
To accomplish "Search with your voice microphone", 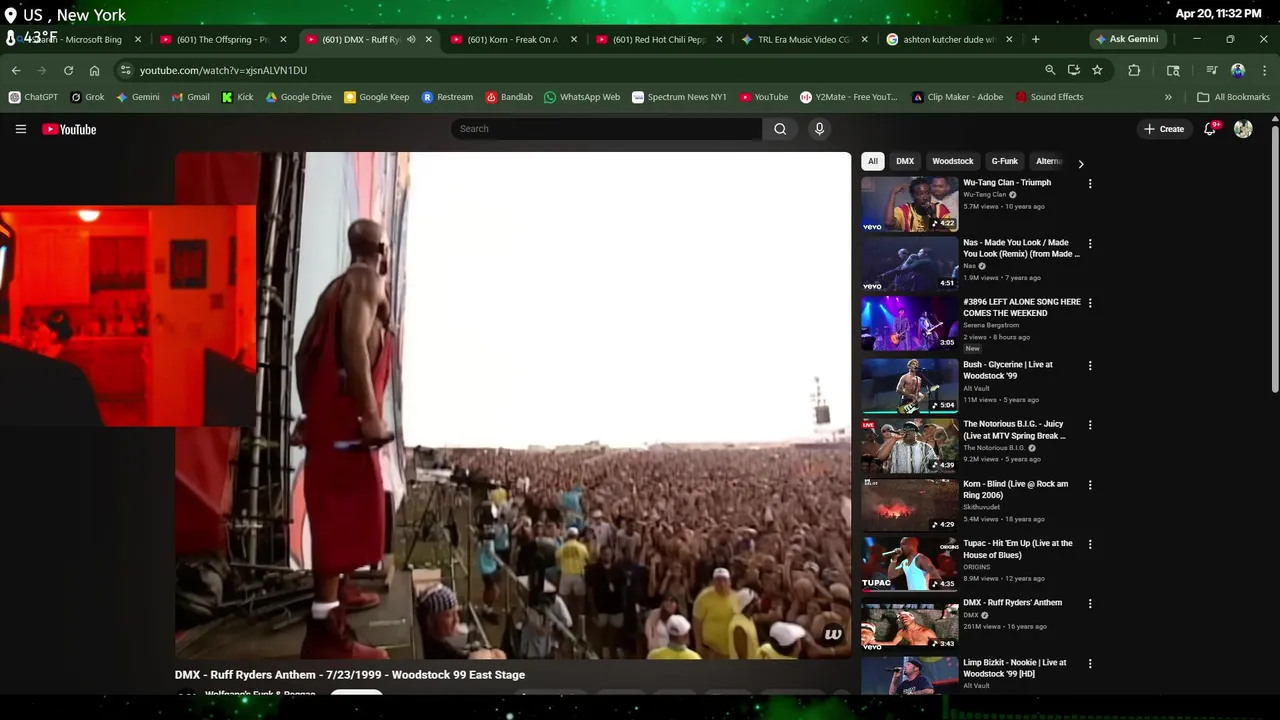I will tap(819, 129).
